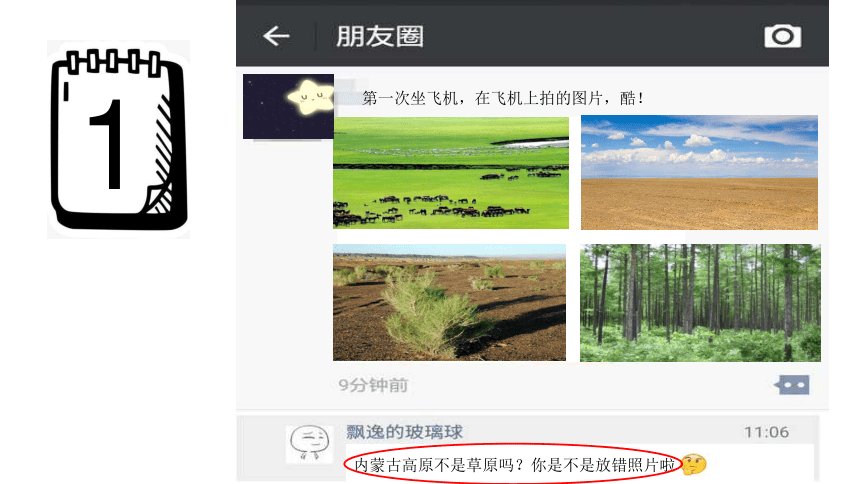Open the comment bubble icon
The image size is (860, 484).
791,385
